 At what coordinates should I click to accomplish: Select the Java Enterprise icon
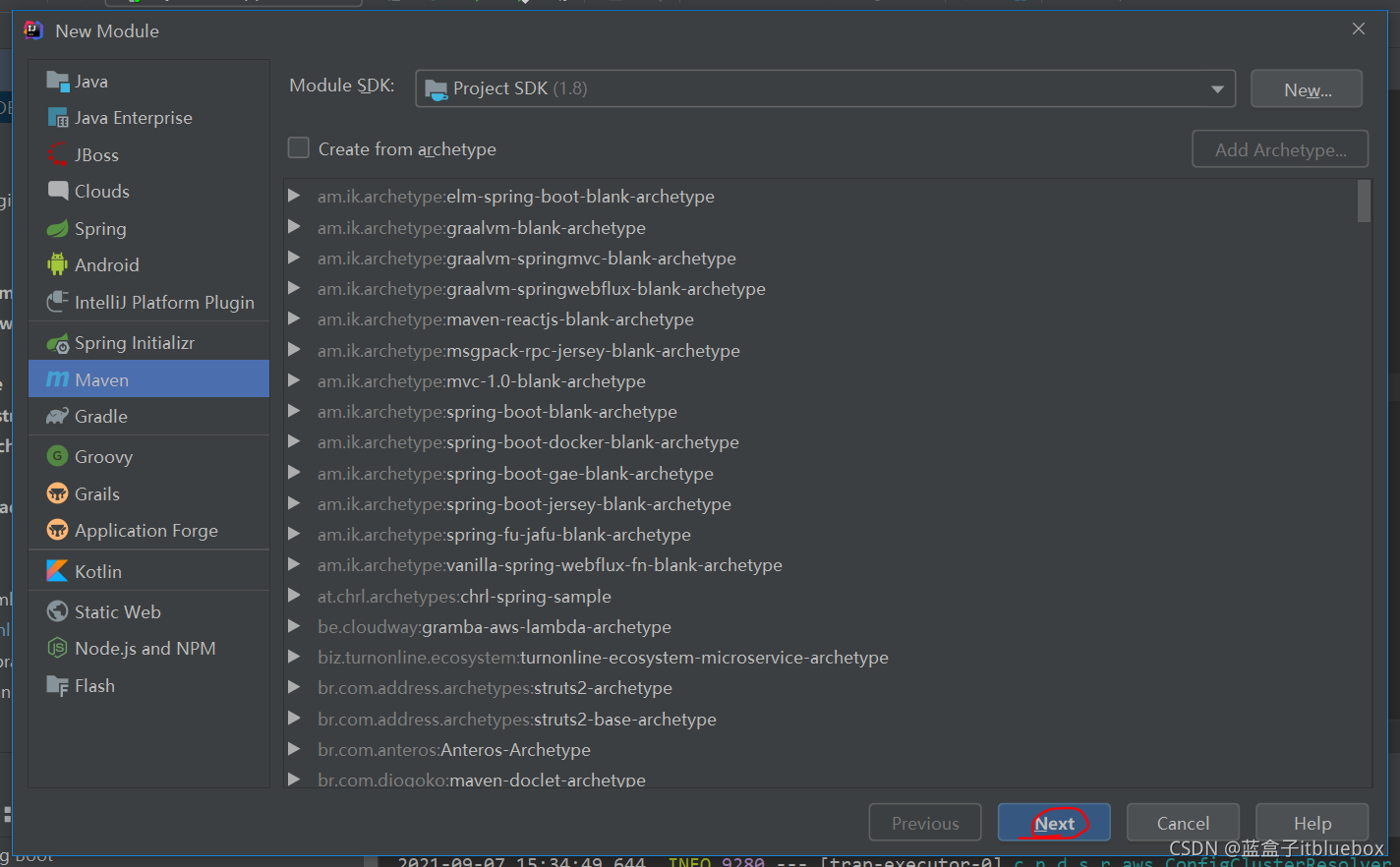coord(57,118)
